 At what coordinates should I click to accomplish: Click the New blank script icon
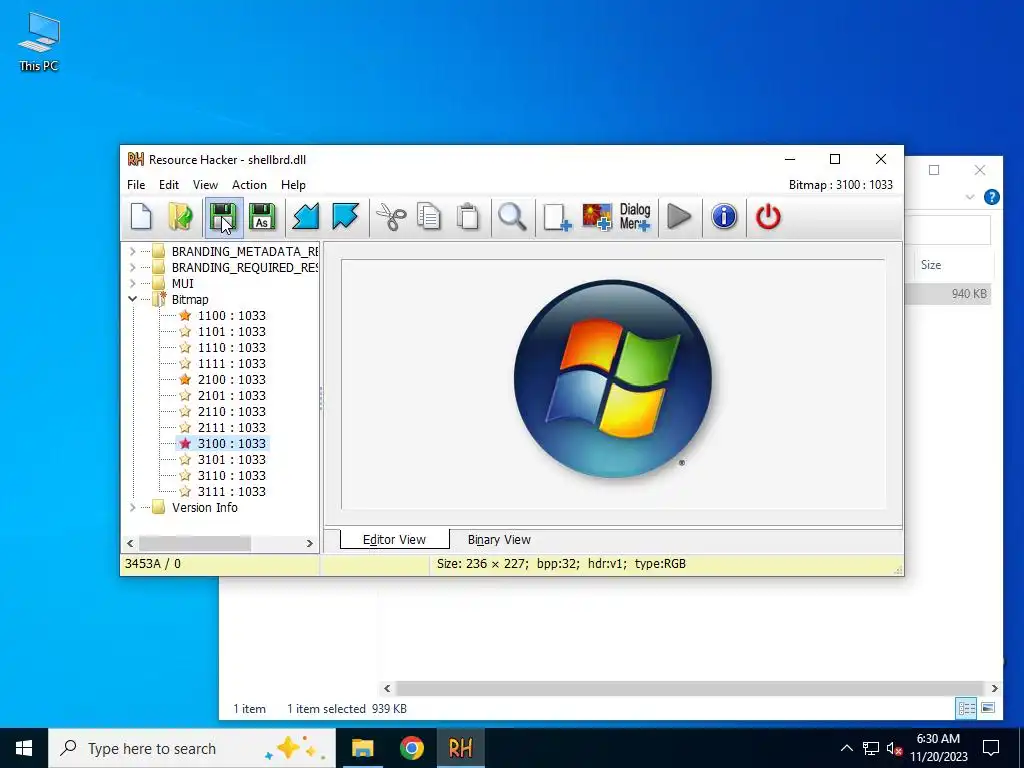tap(141, 217)
